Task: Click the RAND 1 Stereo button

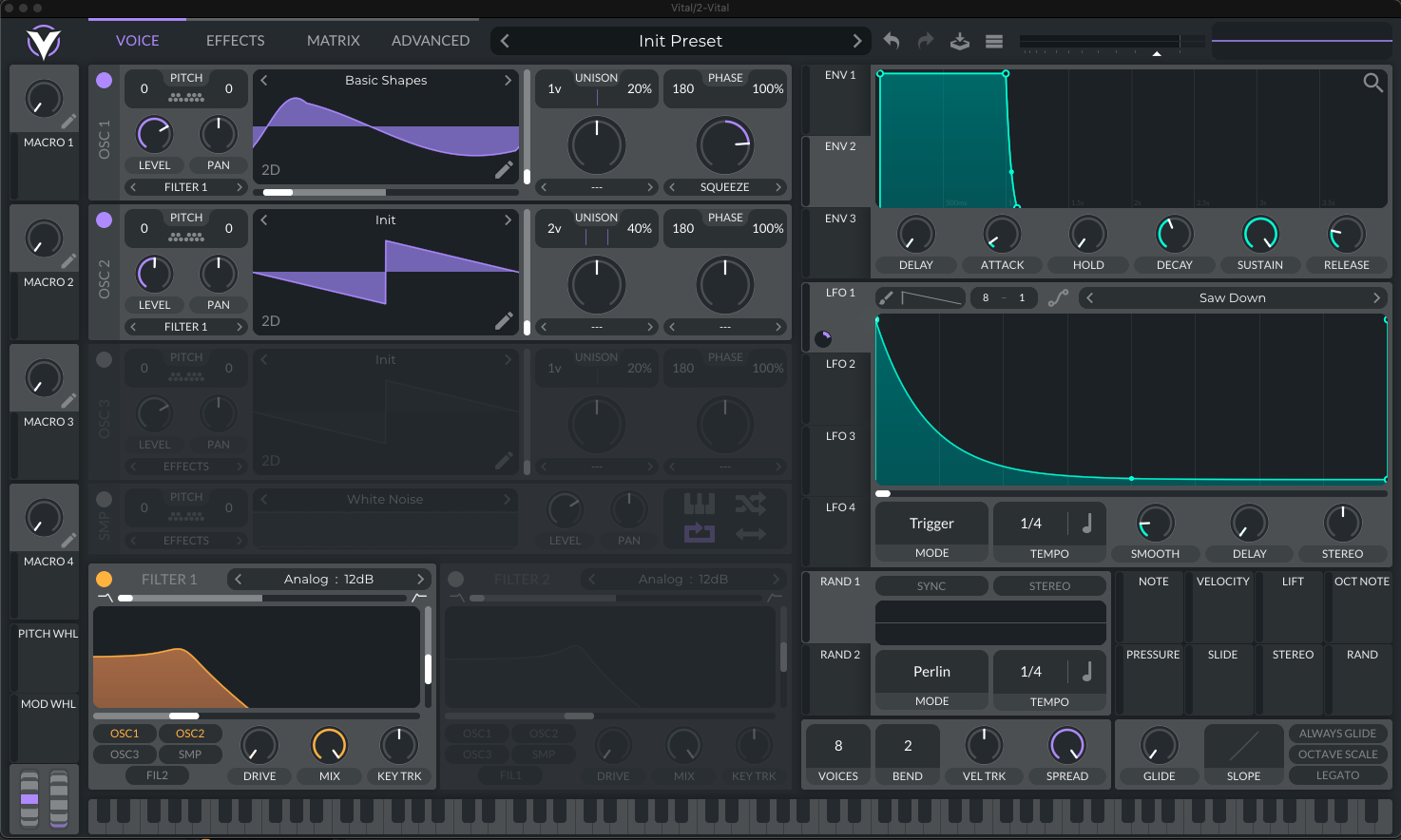Action: pyautogui.click(x=1049, y=586)
